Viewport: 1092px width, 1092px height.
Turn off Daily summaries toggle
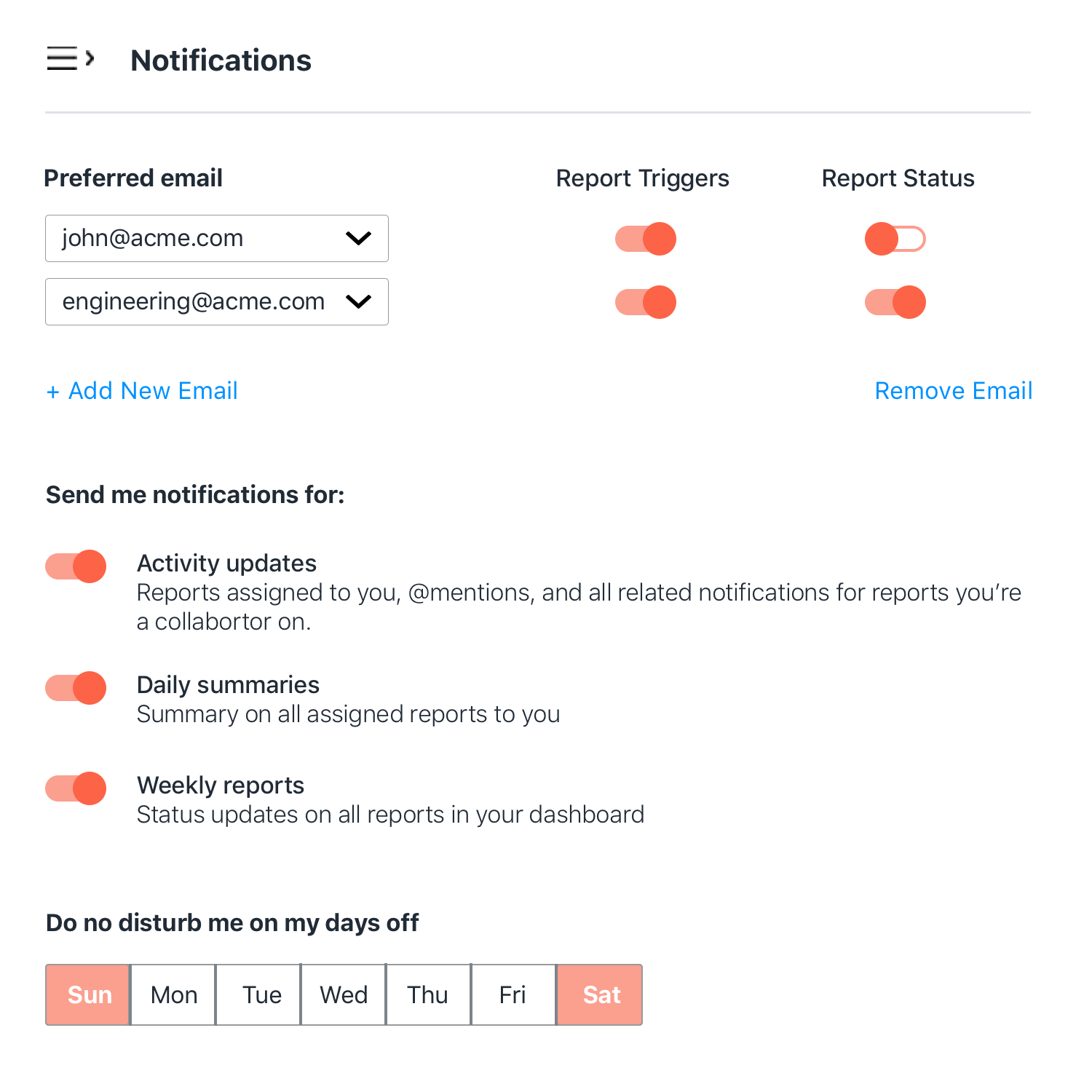(76, 688)
